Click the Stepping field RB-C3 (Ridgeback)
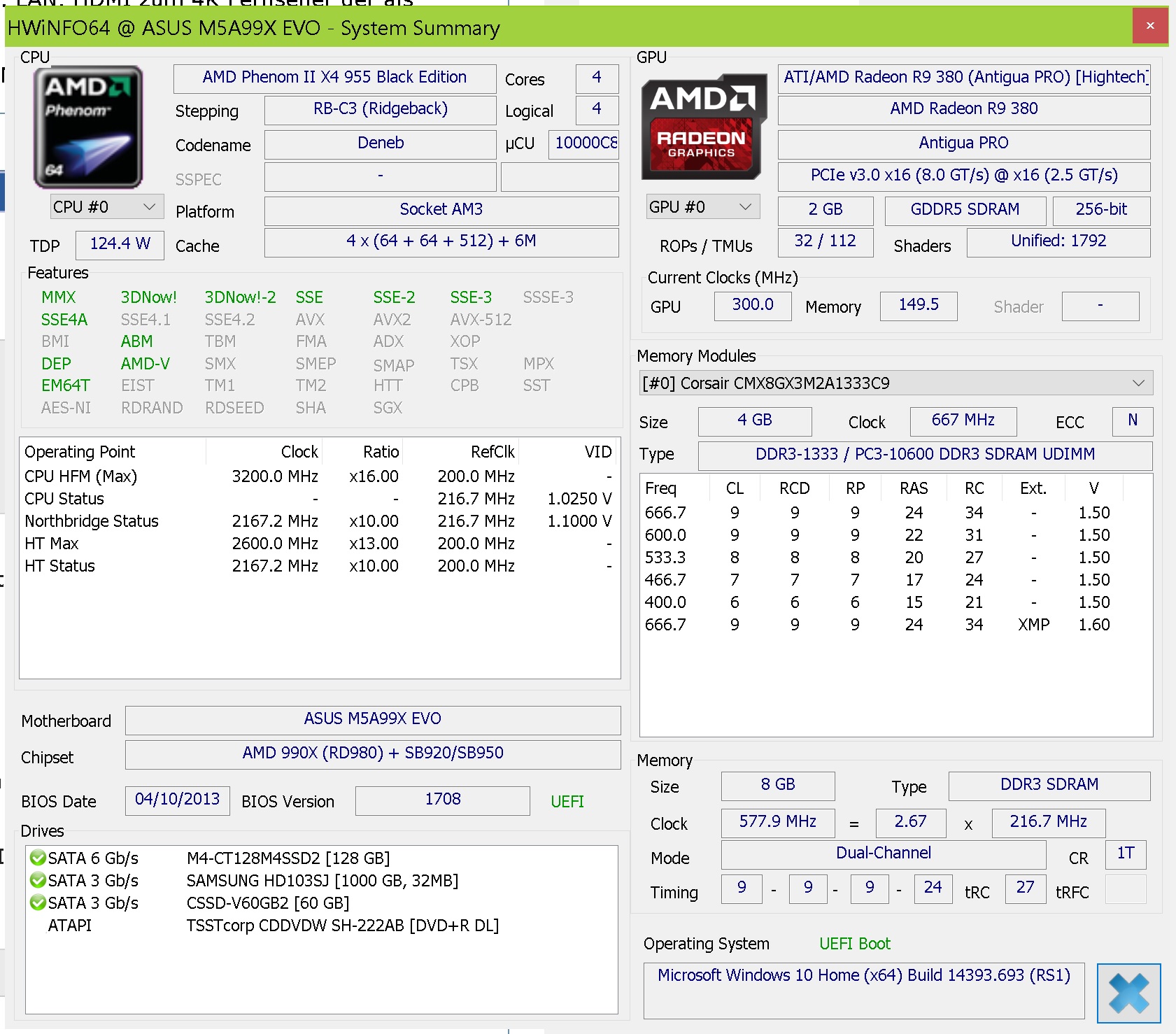This screenshot has width=1176, height=1034. pos(381,110)
